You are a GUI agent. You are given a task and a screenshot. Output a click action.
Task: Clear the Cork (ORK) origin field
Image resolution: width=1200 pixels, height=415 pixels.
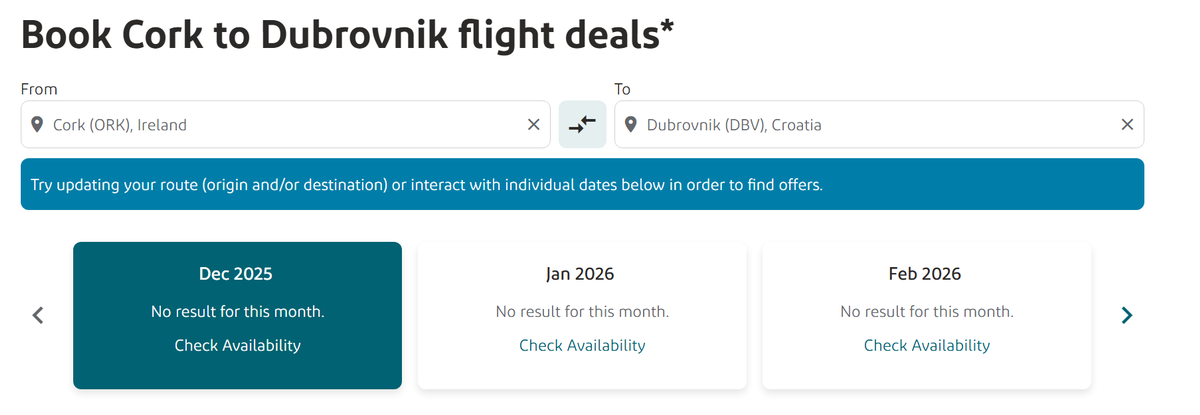(534, 125)
